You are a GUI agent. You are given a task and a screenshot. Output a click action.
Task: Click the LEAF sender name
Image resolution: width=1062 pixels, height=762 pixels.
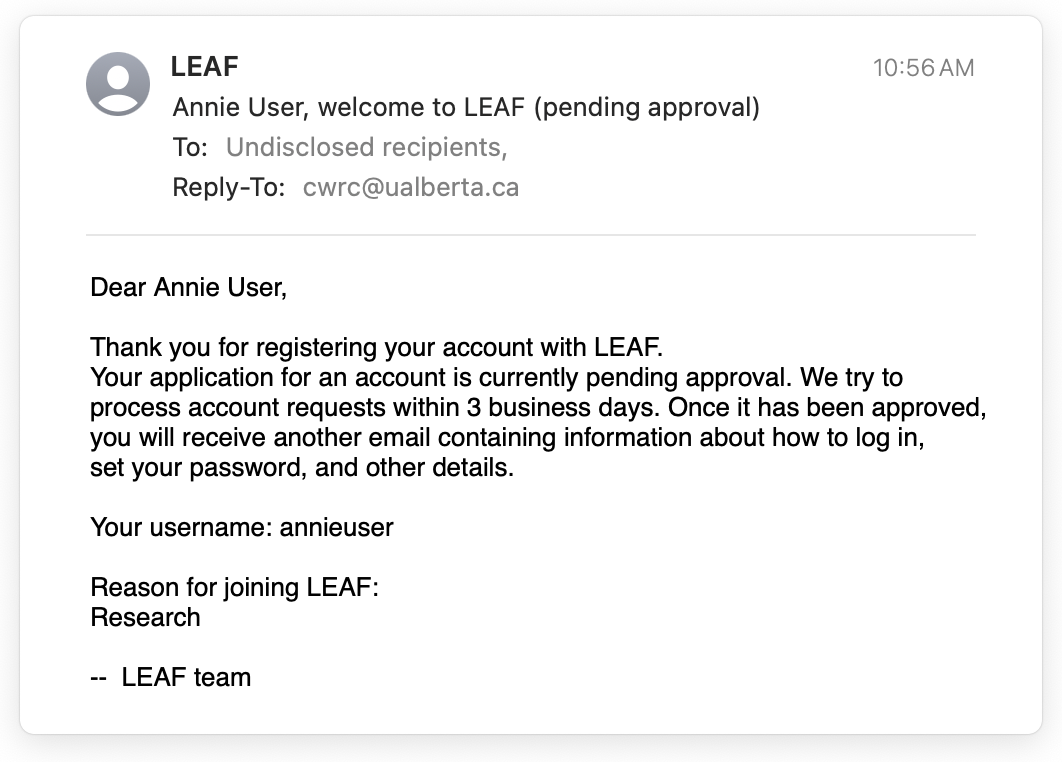tap(204, 67)
